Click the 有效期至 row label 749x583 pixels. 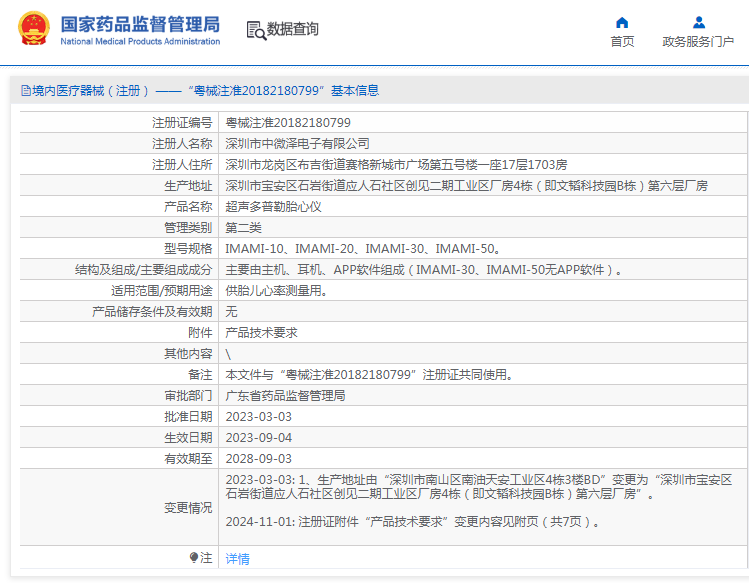pyautogui.click(x=188, y=459)
